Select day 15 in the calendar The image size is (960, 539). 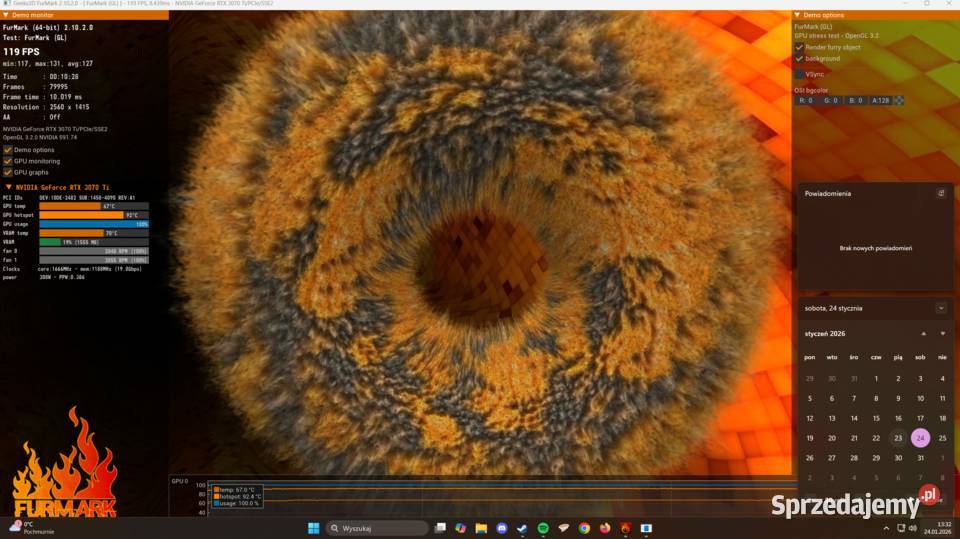click(876, 418)
